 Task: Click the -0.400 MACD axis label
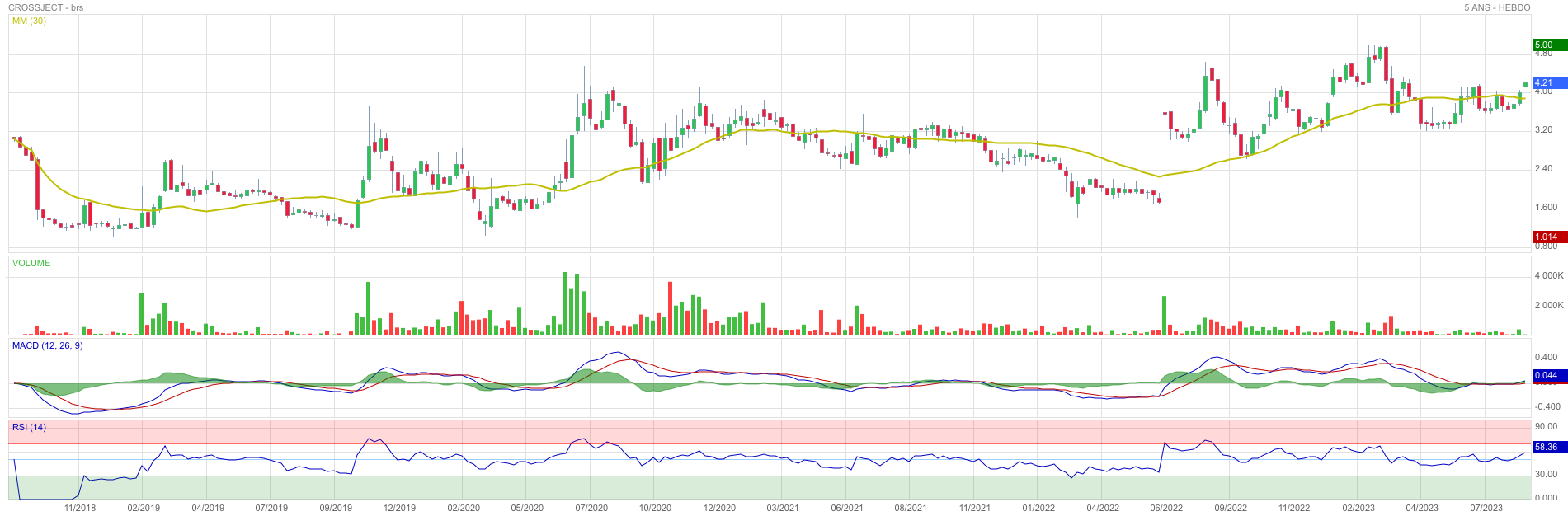(x=1547, y=406)
